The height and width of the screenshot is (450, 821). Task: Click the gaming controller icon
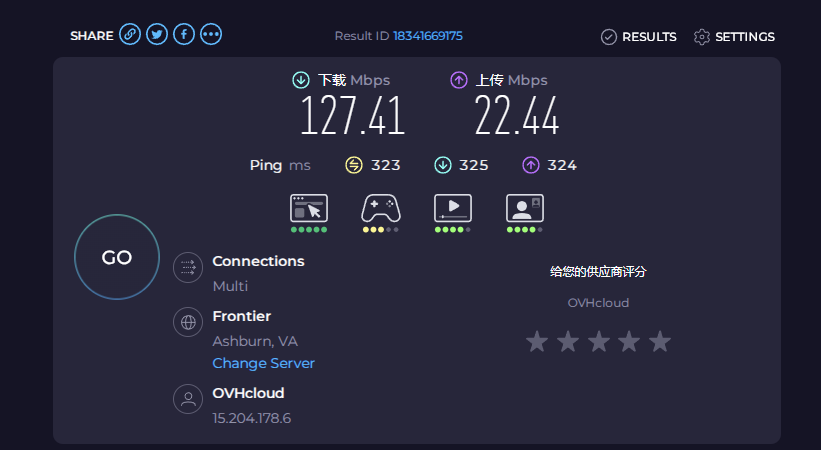click(380, 208)
